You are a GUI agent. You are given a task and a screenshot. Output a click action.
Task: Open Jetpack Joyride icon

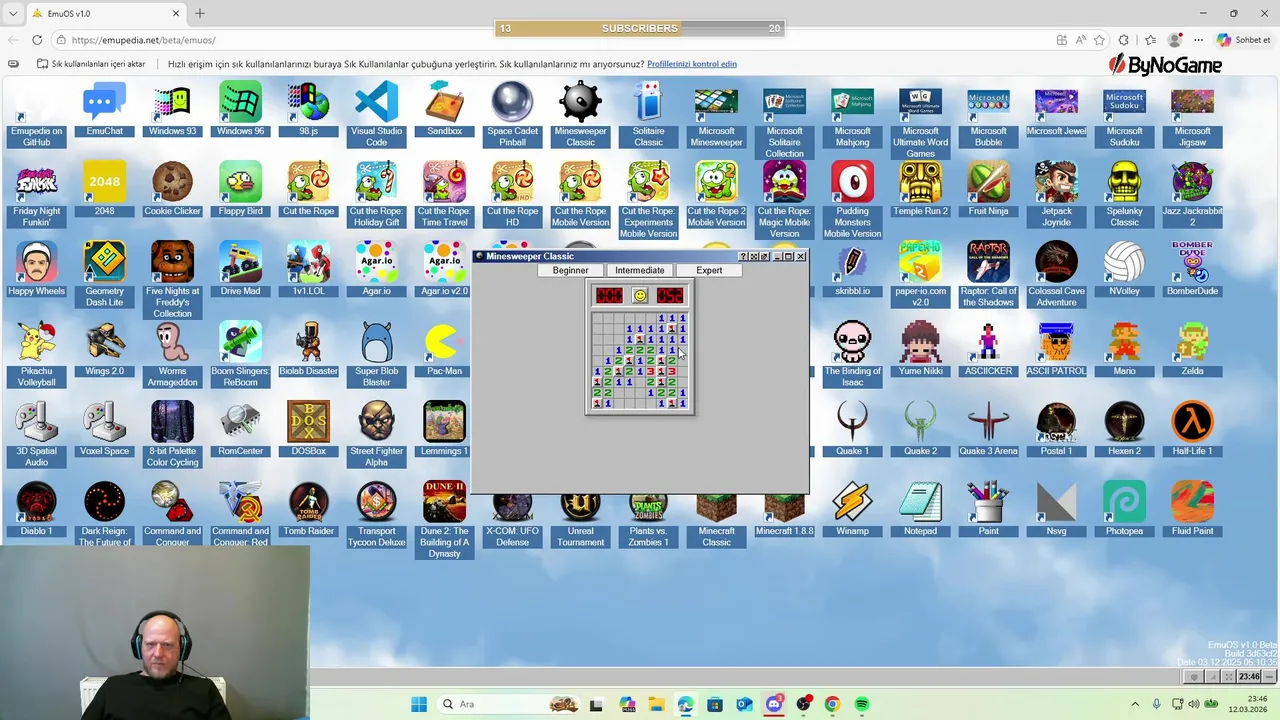pos(1057,195)
